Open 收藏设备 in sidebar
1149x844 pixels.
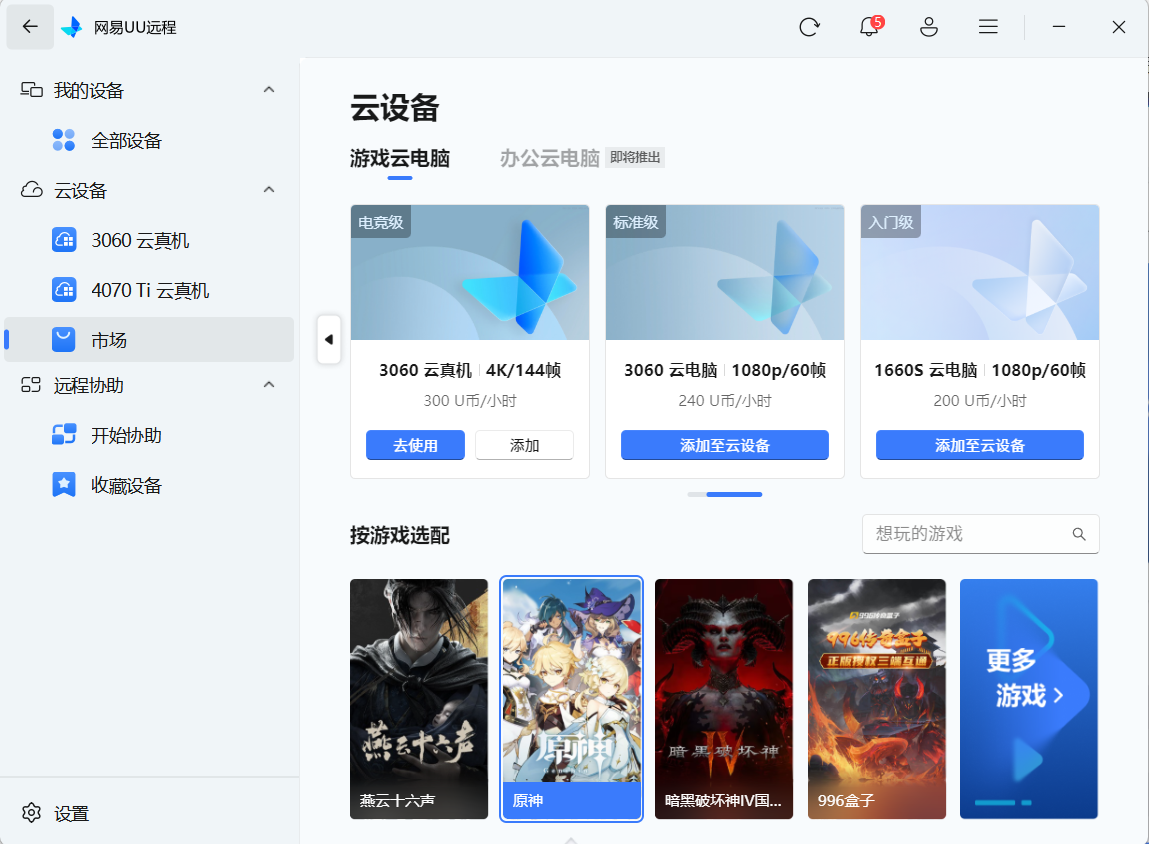coord(149,484)
